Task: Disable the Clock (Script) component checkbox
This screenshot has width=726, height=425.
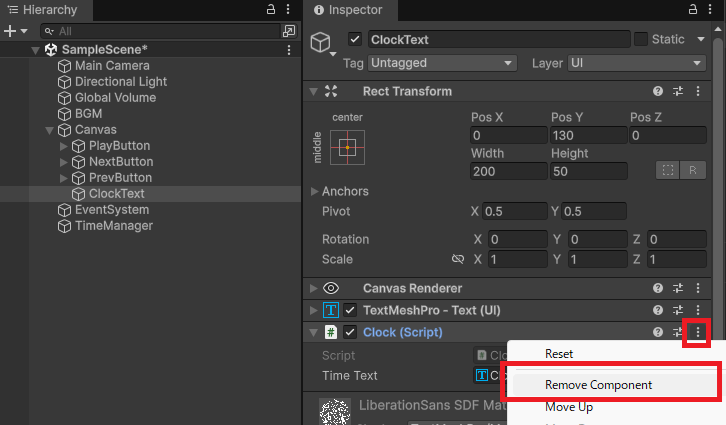Action: pyautogui.click(x=350, y=332)
